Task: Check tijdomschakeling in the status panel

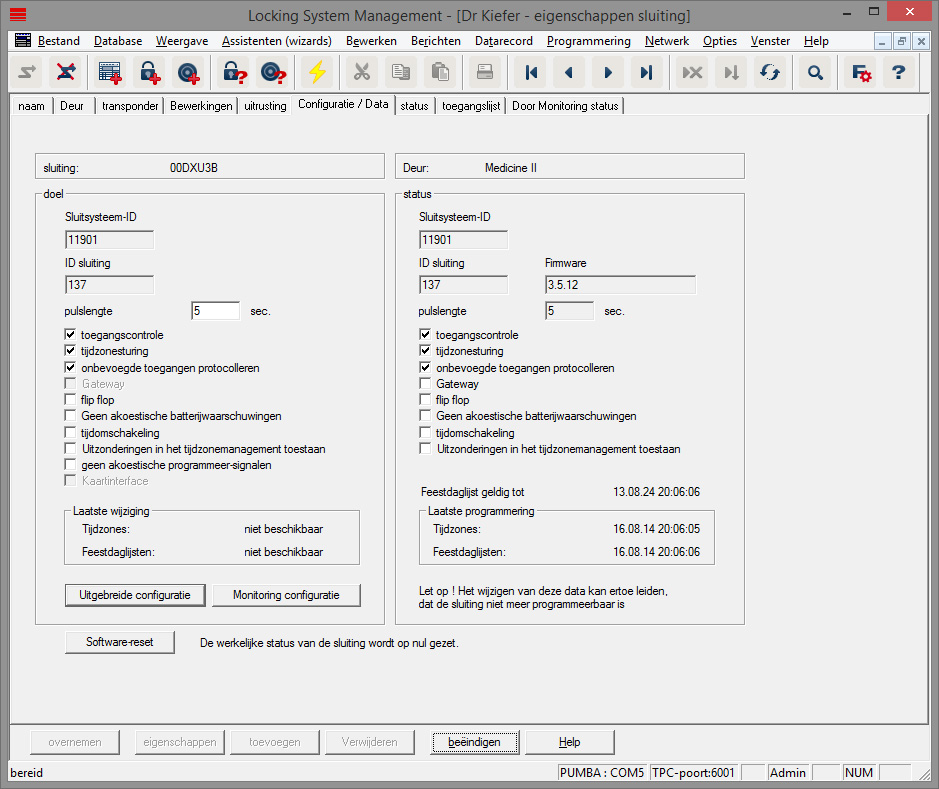Action: 424,432
